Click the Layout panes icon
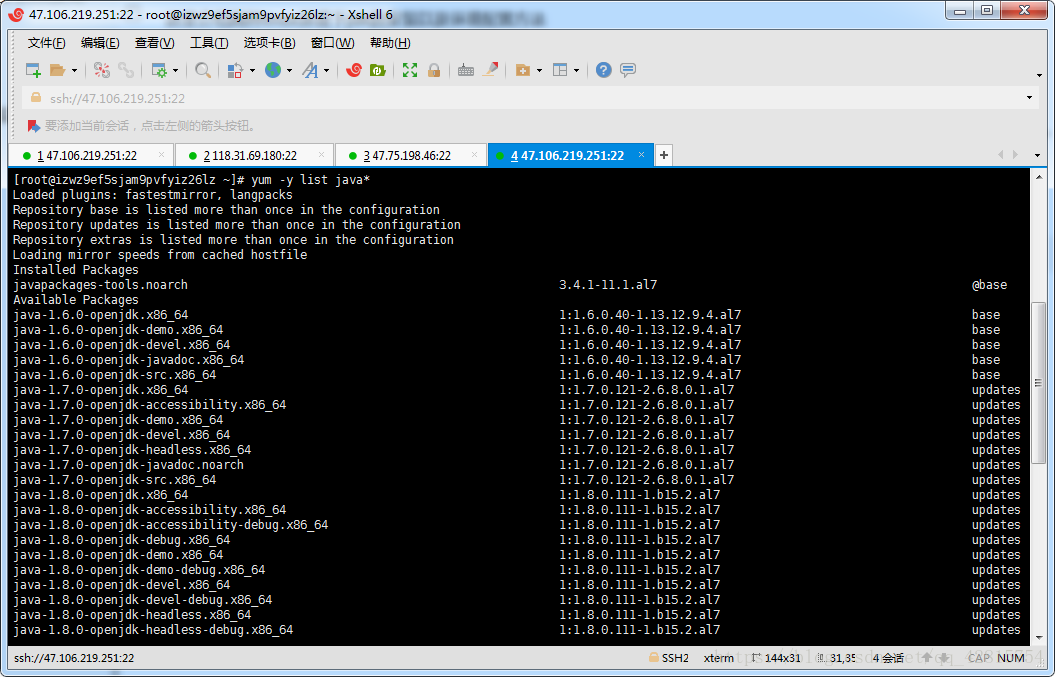The height and width of the screenshot is (677, 1055). coord(560,70)
